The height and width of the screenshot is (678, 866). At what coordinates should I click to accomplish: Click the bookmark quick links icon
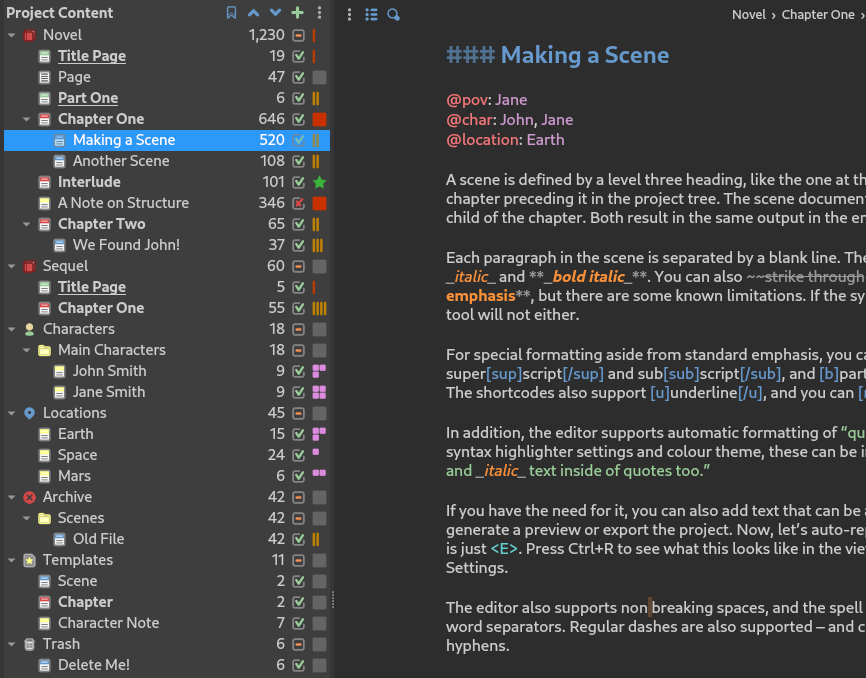point(231,13)
